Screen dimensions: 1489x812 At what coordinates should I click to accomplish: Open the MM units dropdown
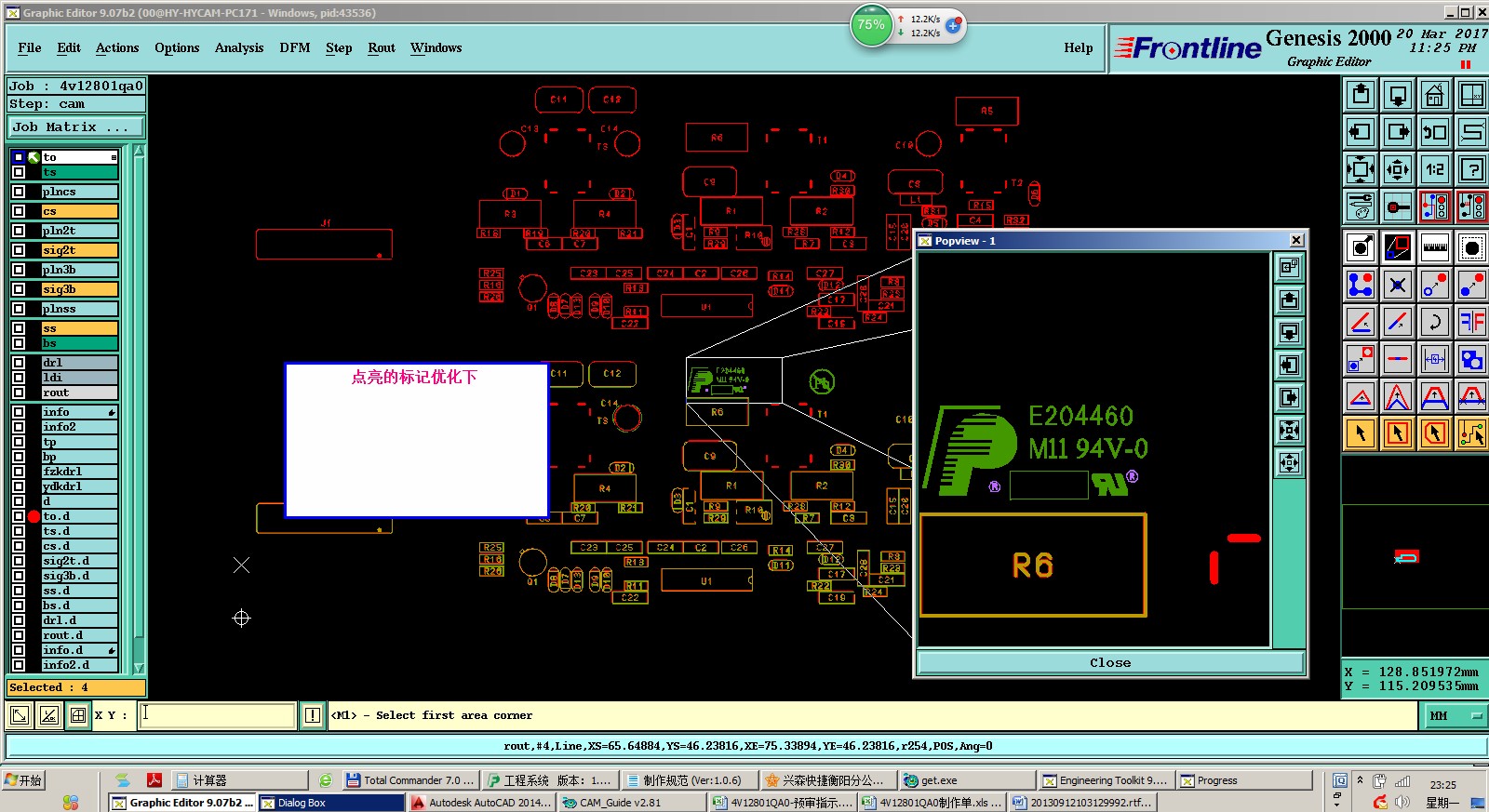tap(1454, 715)
